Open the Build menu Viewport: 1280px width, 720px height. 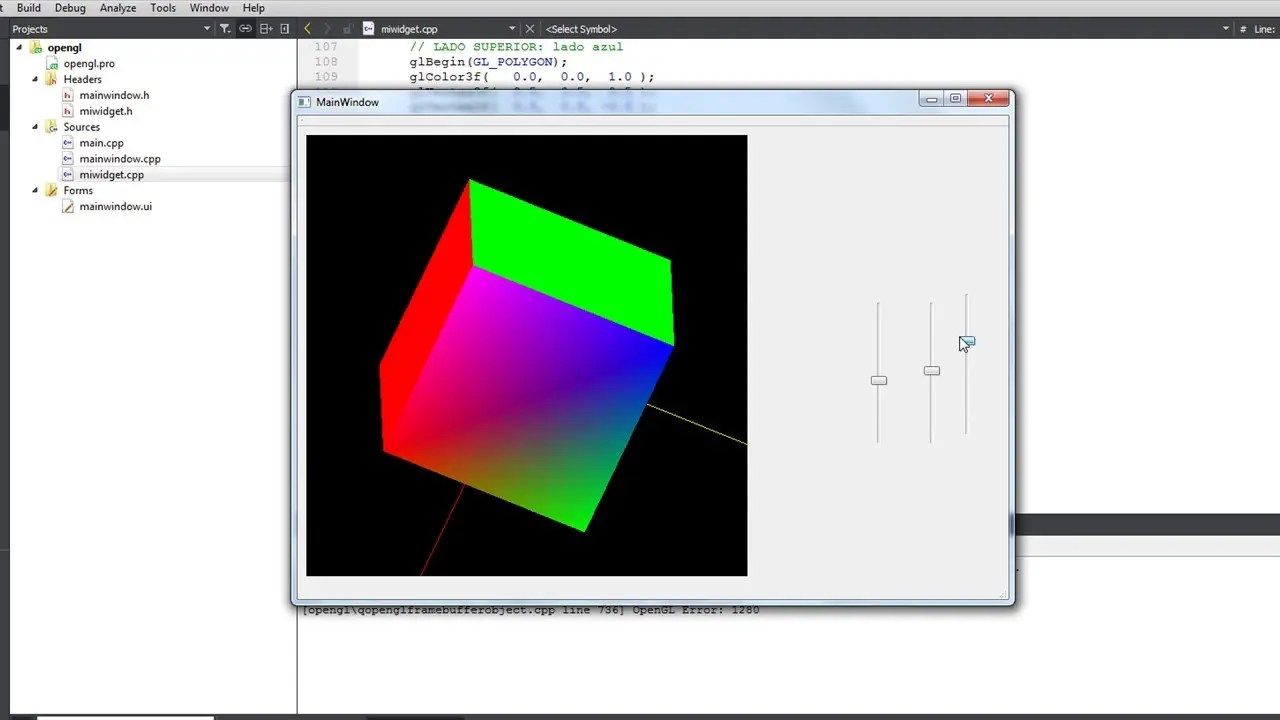(28, 8)
